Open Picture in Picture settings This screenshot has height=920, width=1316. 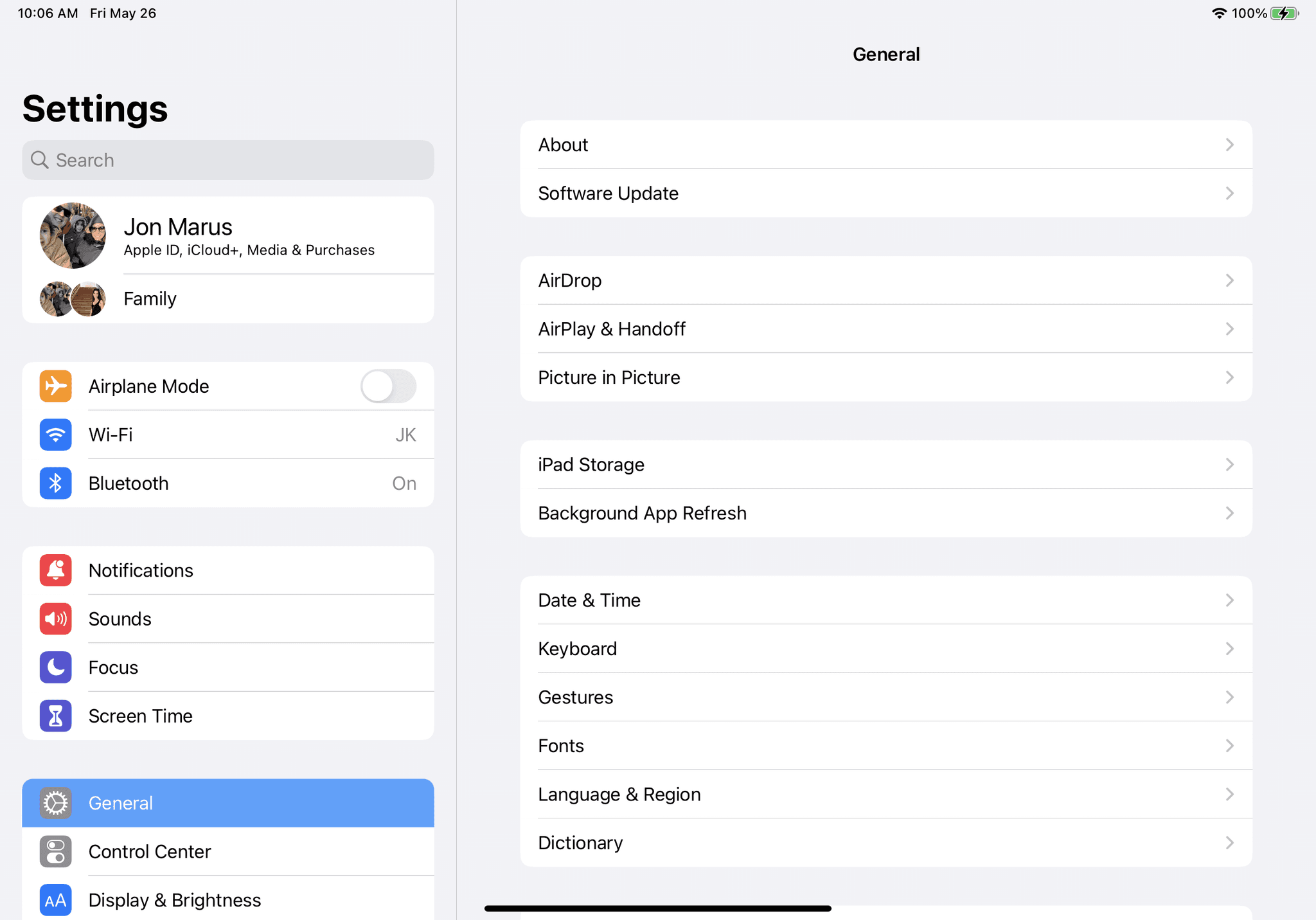point(886,377)
